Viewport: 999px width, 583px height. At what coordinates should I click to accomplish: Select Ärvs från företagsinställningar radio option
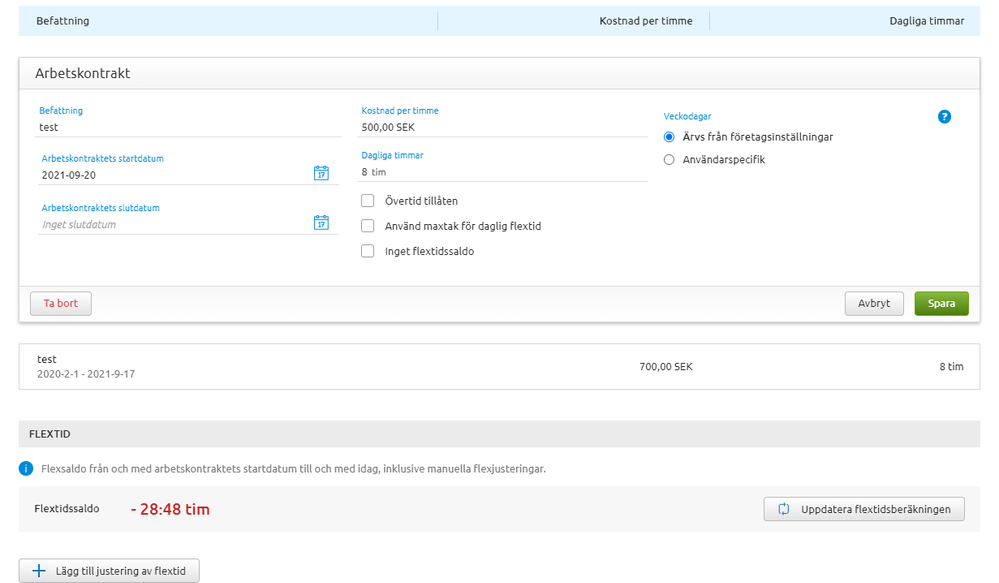(x=670, y=137)
